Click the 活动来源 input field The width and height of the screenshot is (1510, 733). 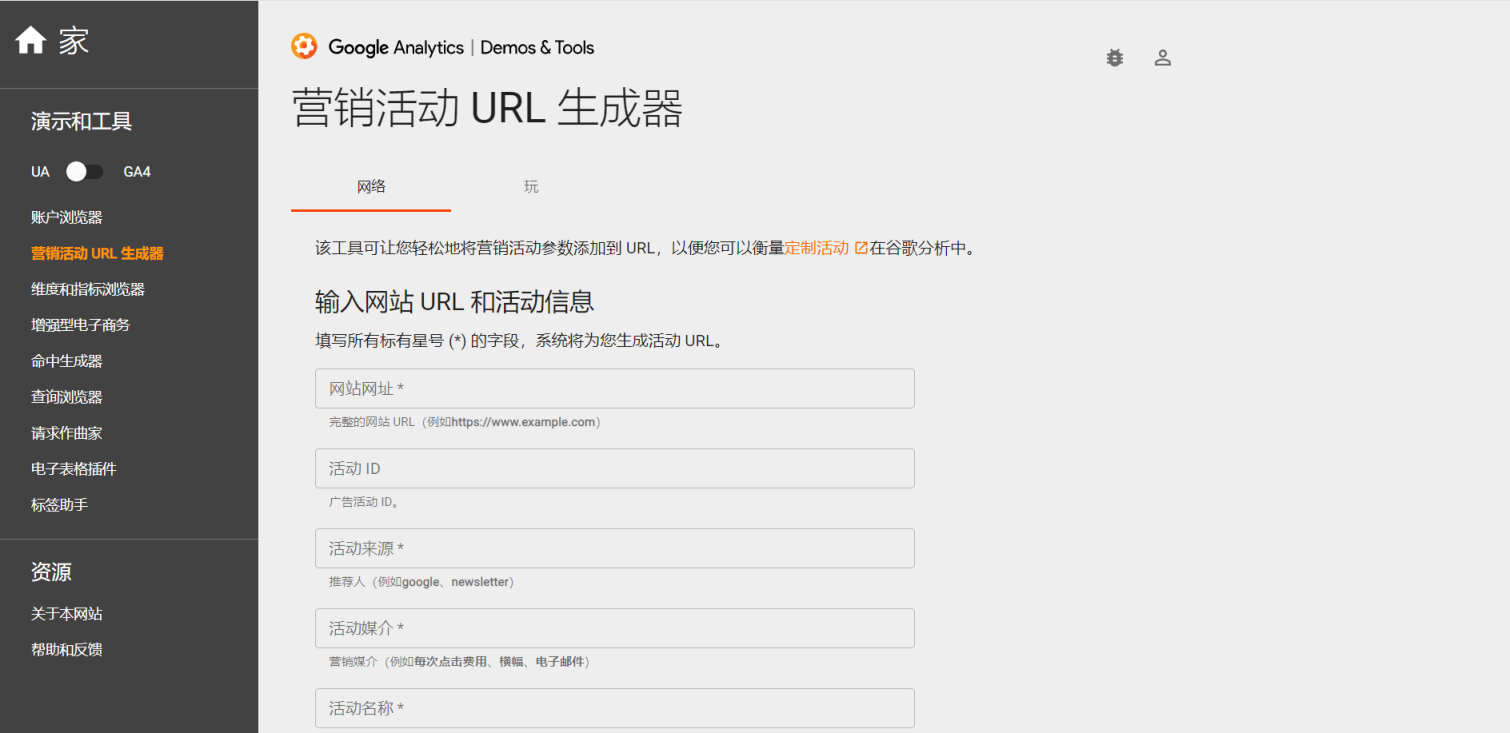[614, 548]
